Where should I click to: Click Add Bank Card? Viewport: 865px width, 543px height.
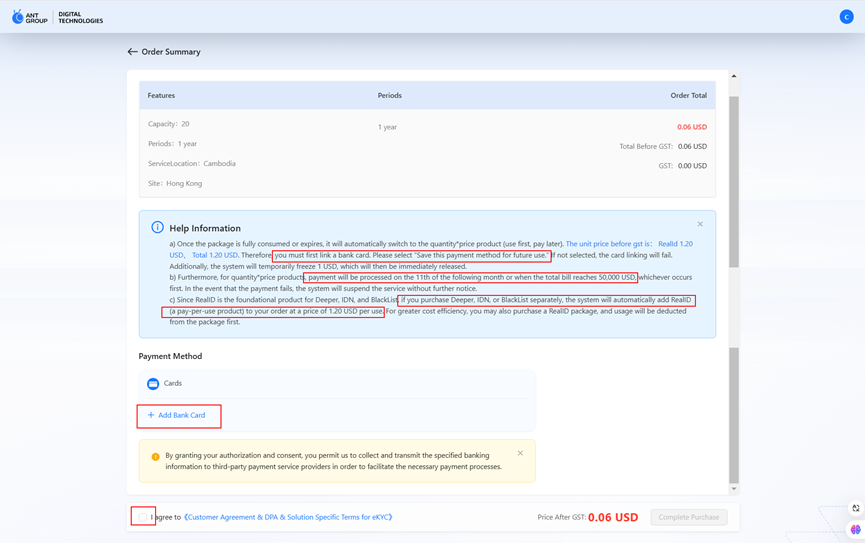pyautogui.click(x=177, y=415)
